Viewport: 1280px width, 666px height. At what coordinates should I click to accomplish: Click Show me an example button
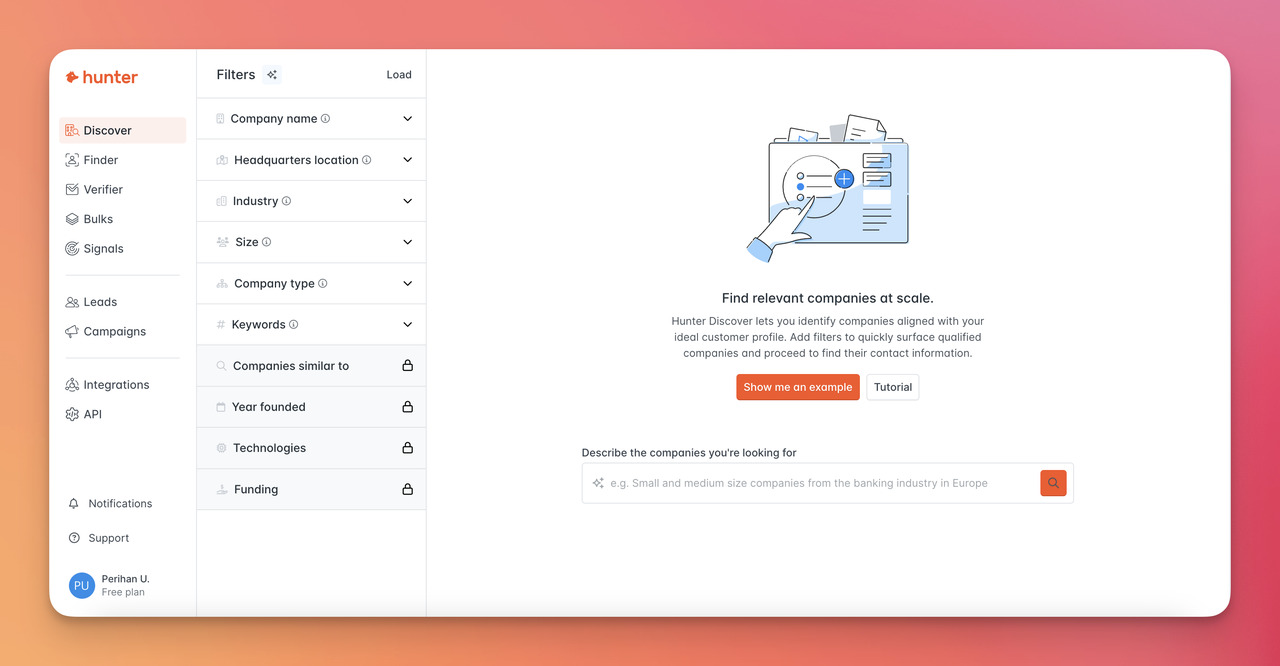(x=798, y=387)
